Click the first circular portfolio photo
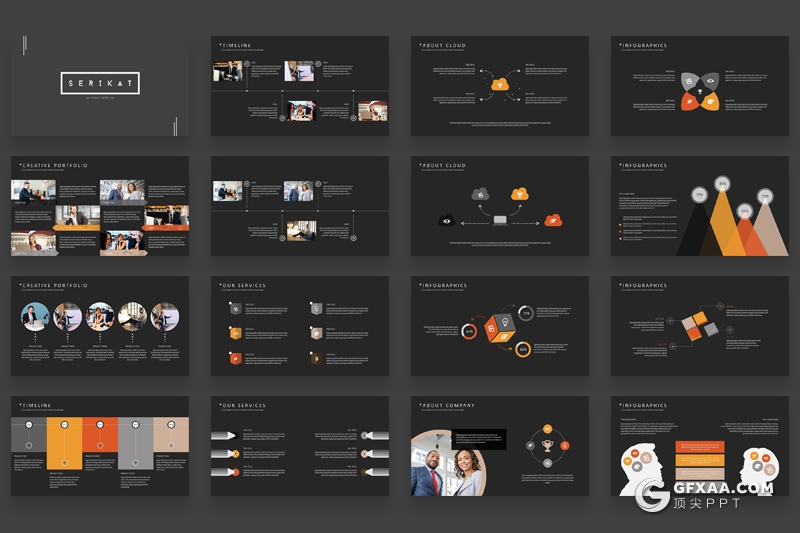Screen dimensions: 800x533 (x=35, y=316)
